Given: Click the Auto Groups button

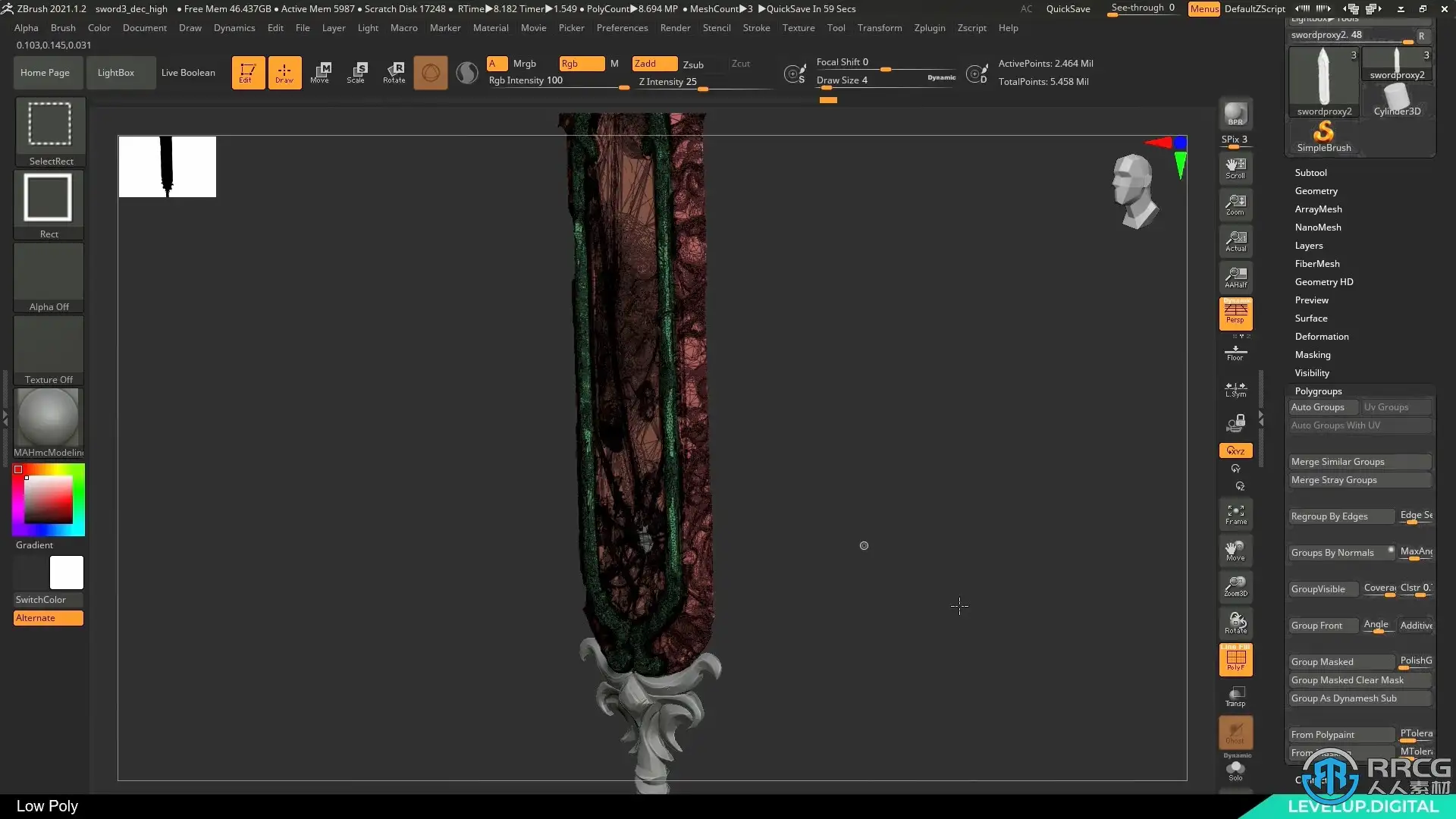Looking at the screenshot, I should [x=1318, y=407].
